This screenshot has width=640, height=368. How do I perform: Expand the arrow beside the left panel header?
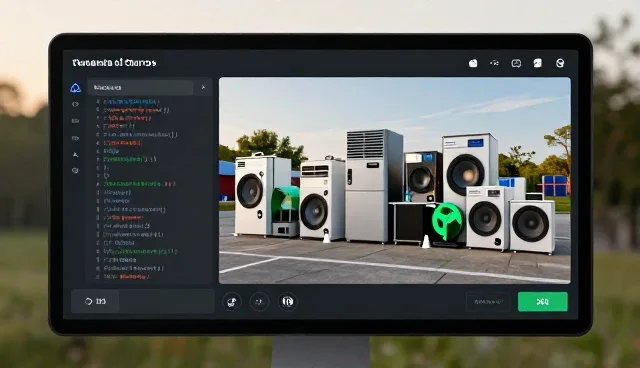click(203, 87)
